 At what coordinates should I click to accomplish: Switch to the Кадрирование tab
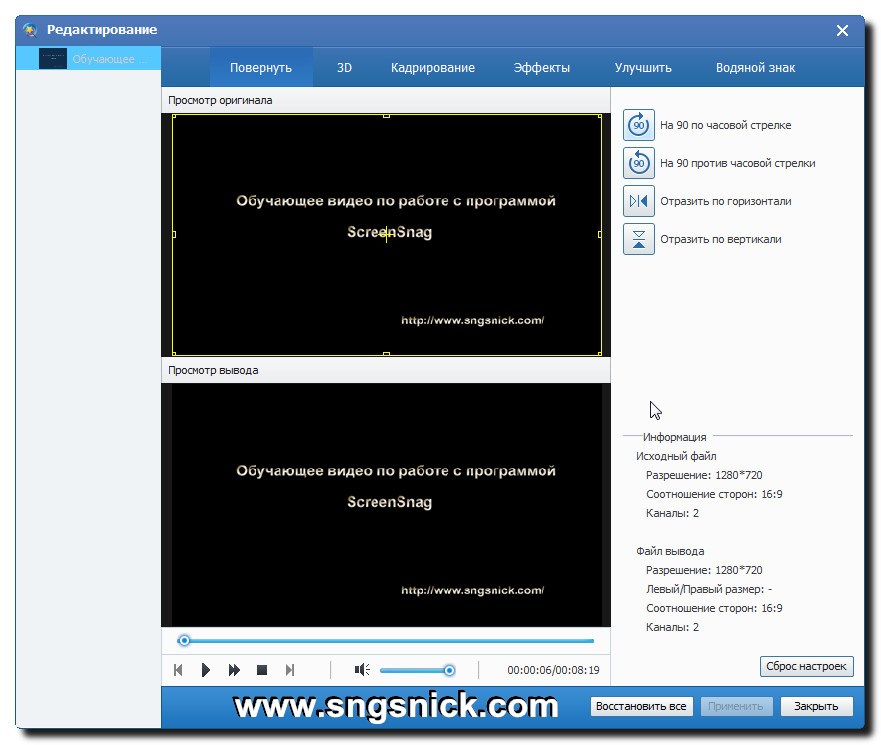(433, 67)
